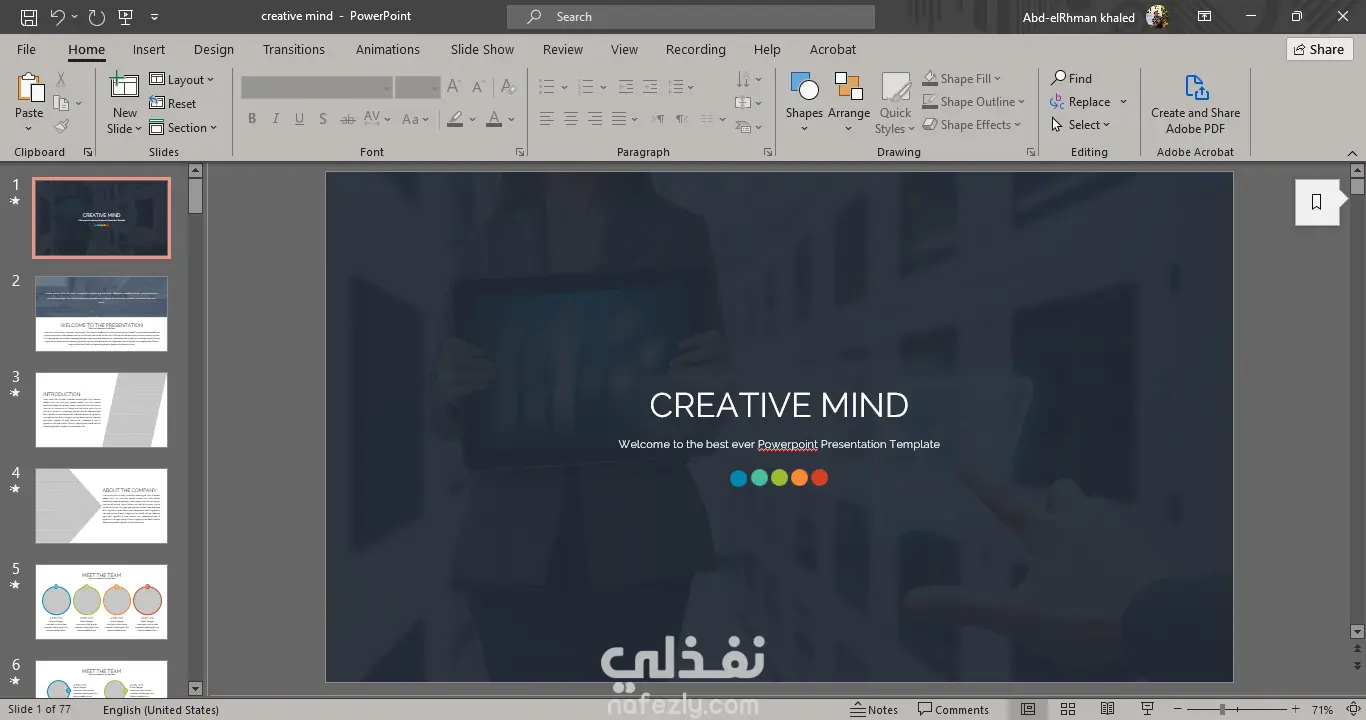Switch to Slide Sorter view in status bar
The height and width of the screenshot is (720, 1366).
click(x=1068, y=710)
